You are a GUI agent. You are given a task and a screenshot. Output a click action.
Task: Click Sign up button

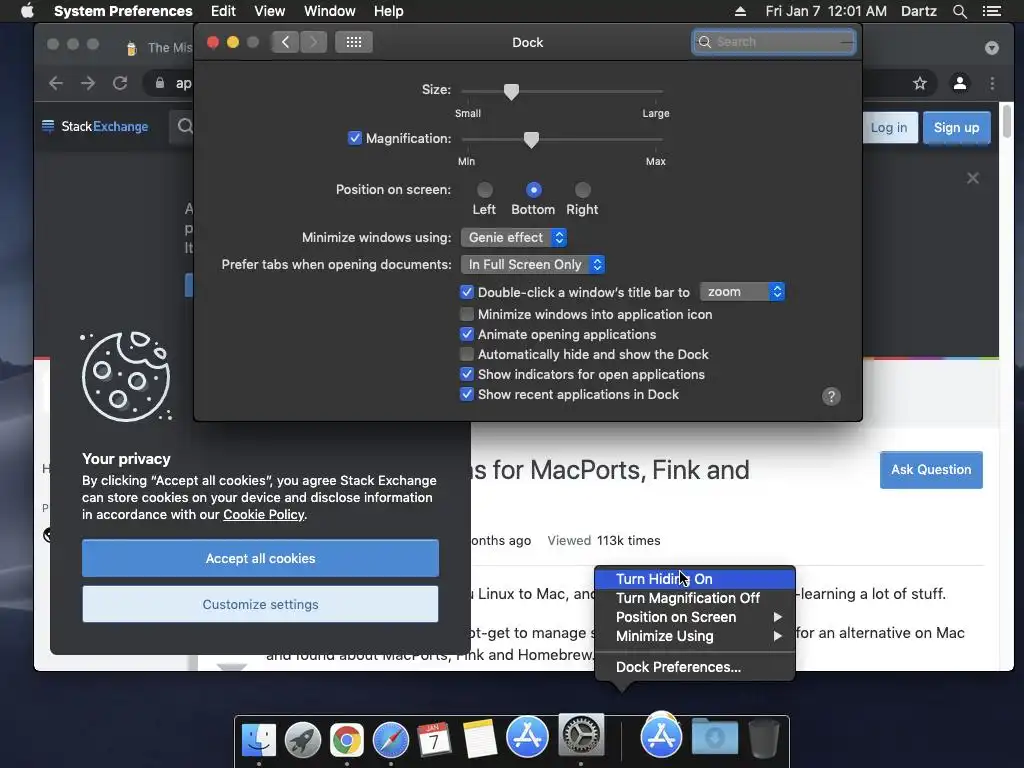pos(956,127)
